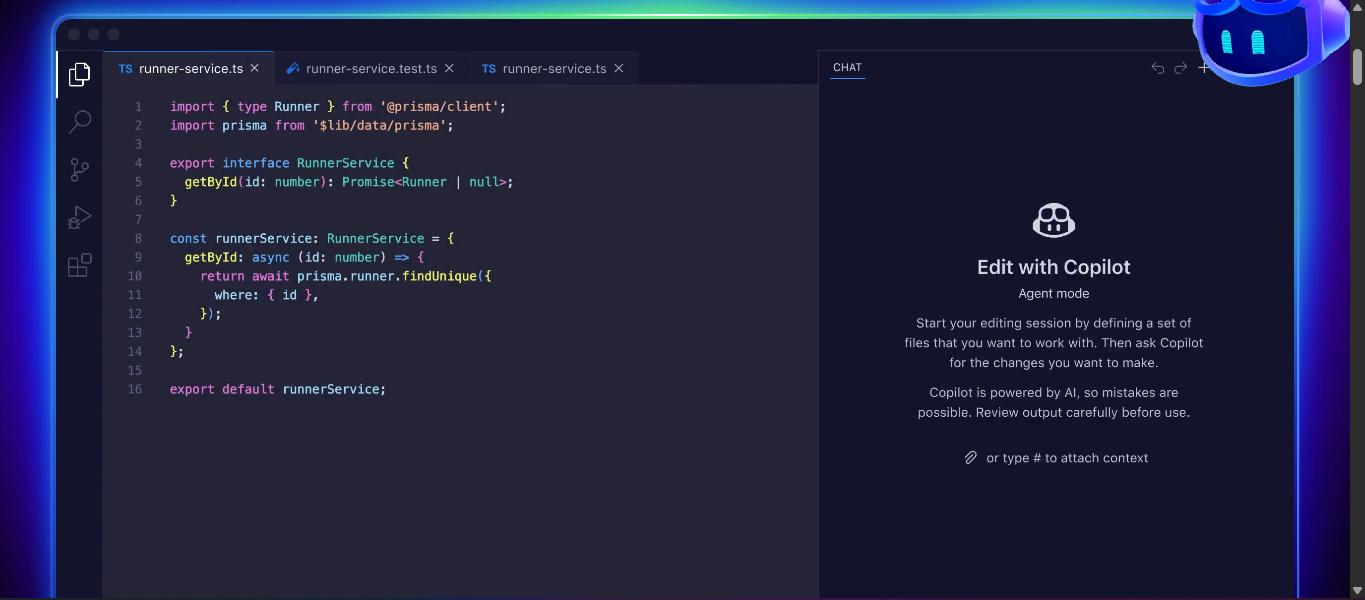Click the paperclip attach context icon
This screenshot has height=600, width=1365.
[x=970, y=458]
